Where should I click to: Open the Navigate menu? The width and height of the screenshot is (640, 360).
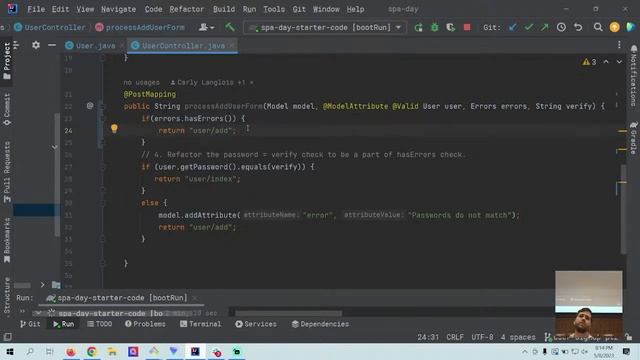click(118, 9)
